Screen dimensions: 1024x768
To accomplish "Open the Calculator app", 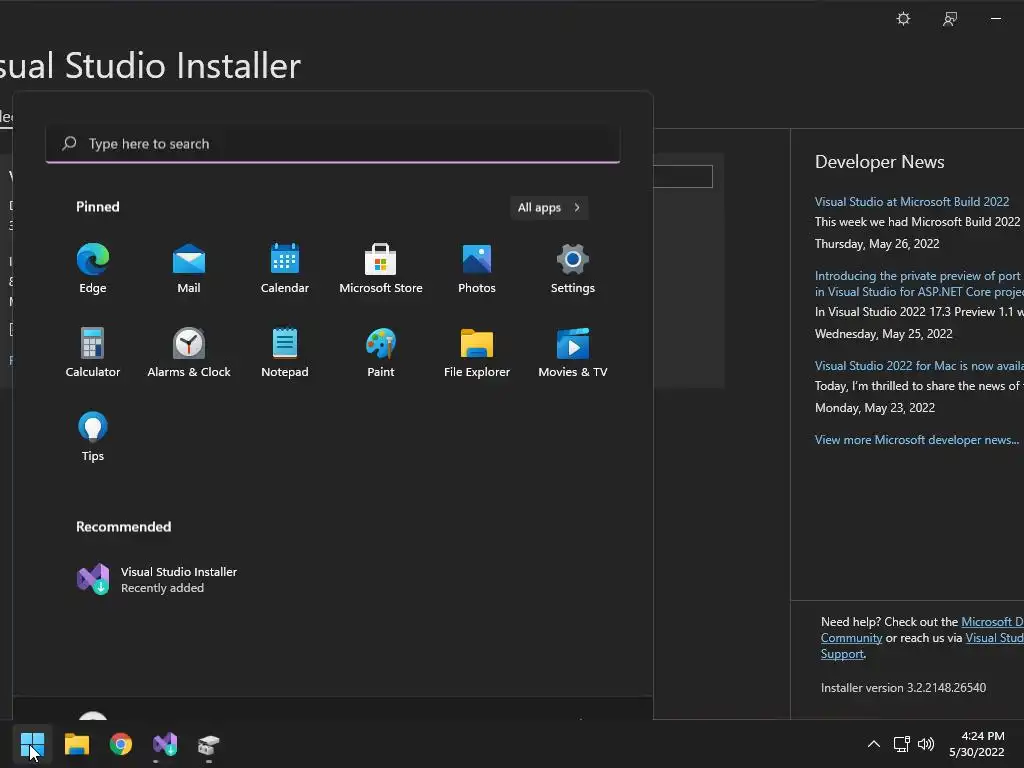I will click(93, 353).
